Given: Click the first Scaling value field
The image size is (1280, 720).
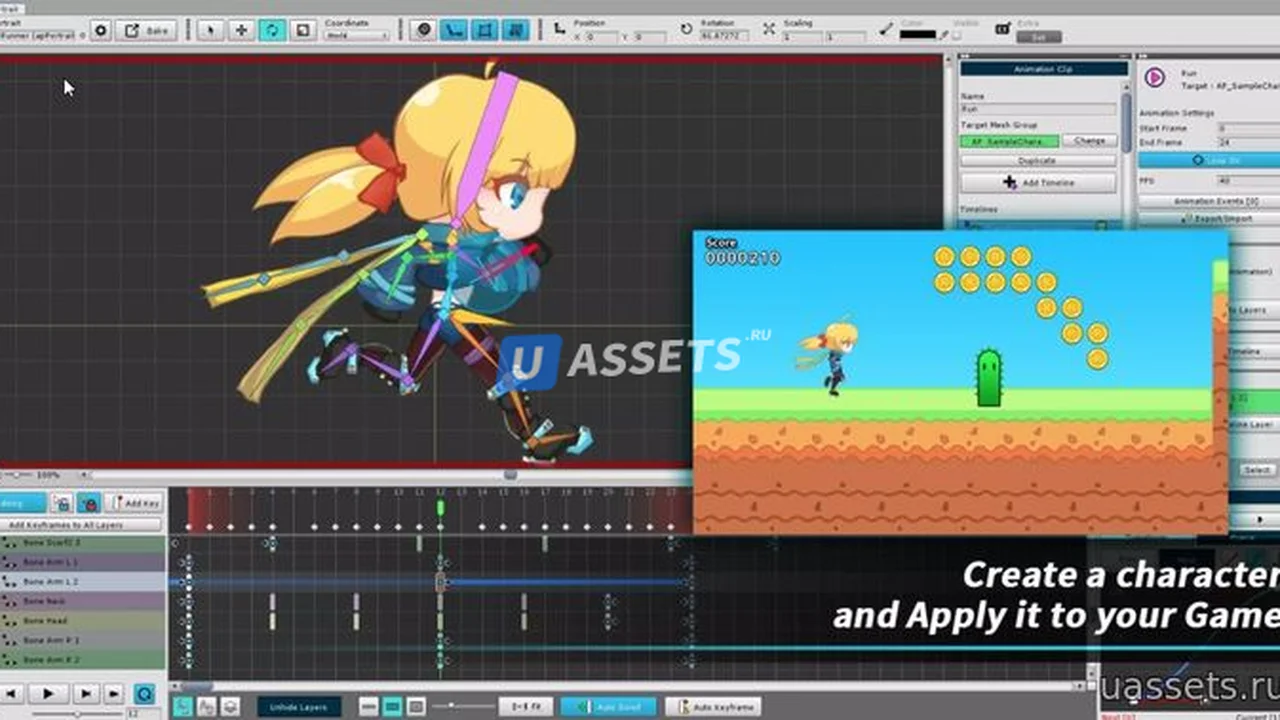Looking at the screenshot, I should coord(802,37).
